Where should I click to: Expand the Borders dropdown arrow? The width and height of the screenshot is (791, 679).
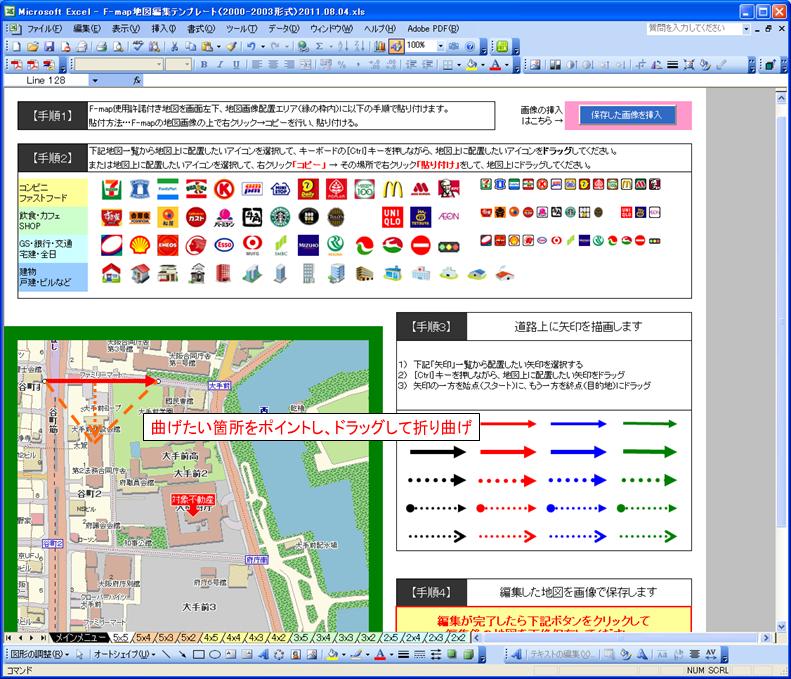[459, 65]
